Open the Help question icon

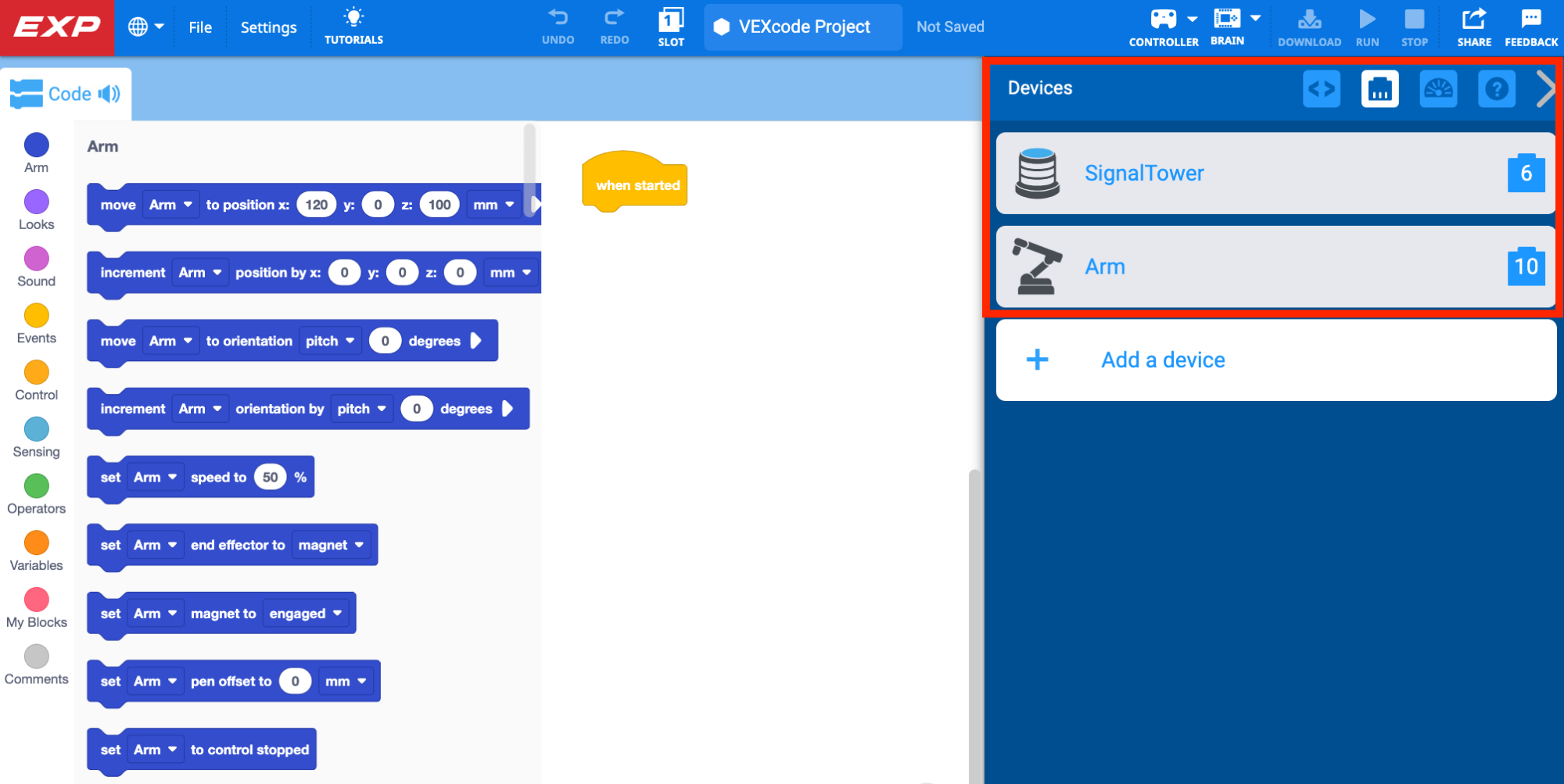pos(1497,89)
